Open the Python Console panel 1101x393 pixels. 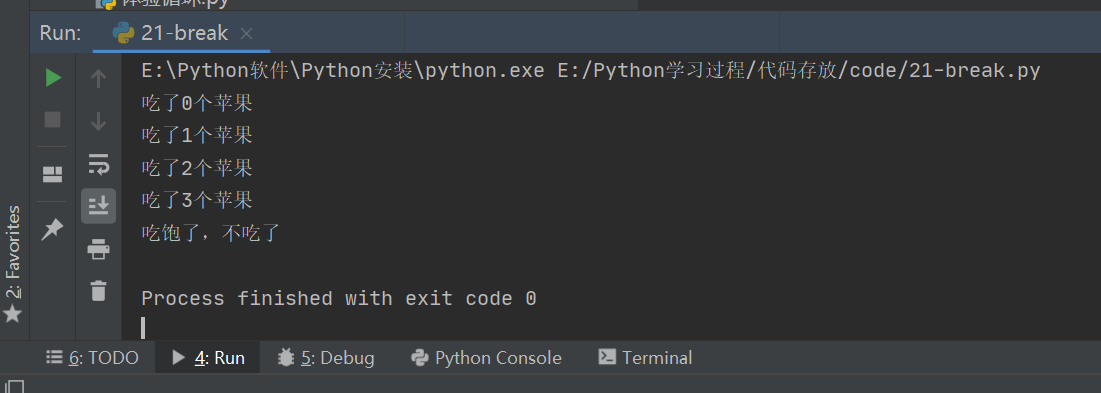coord(486,358)
